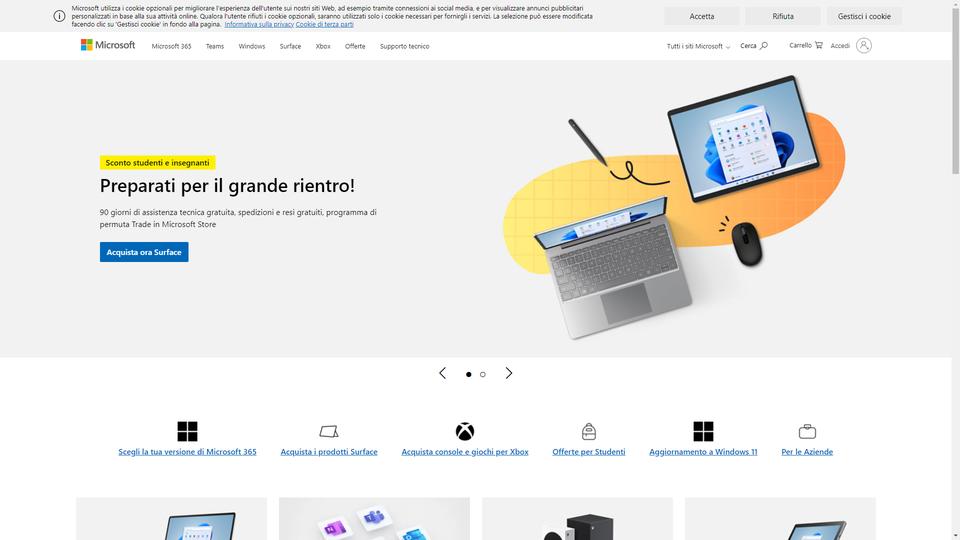Click the cookie banner info icon
Screen dimensions: 960x540
click(x=59, y=16)
